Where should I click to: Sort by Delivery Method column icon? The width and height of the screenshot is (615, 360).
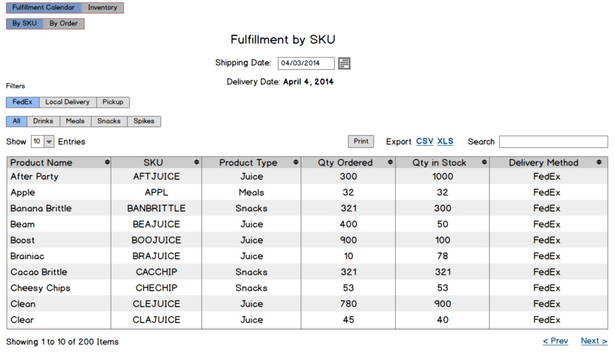599,162
